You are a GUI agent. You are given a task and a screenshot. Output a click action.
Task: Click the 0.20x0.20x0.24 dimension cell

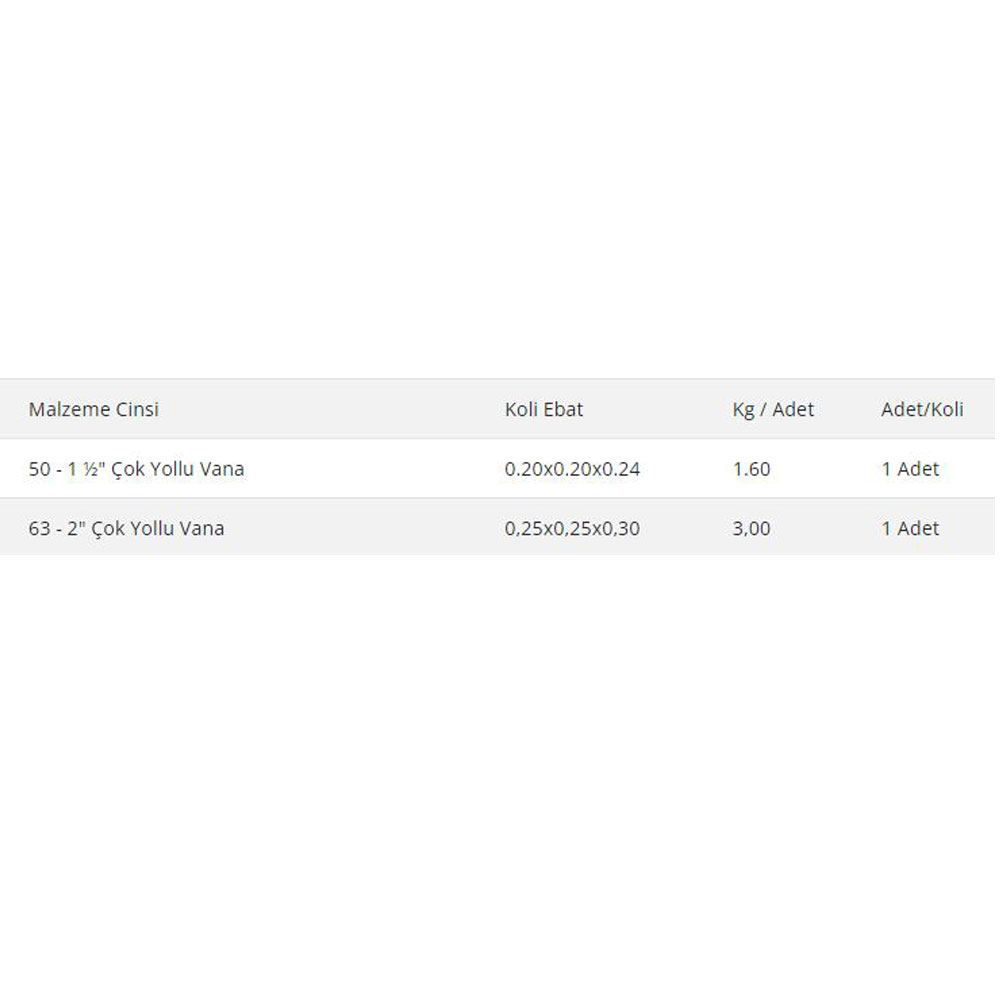point(572,469)
